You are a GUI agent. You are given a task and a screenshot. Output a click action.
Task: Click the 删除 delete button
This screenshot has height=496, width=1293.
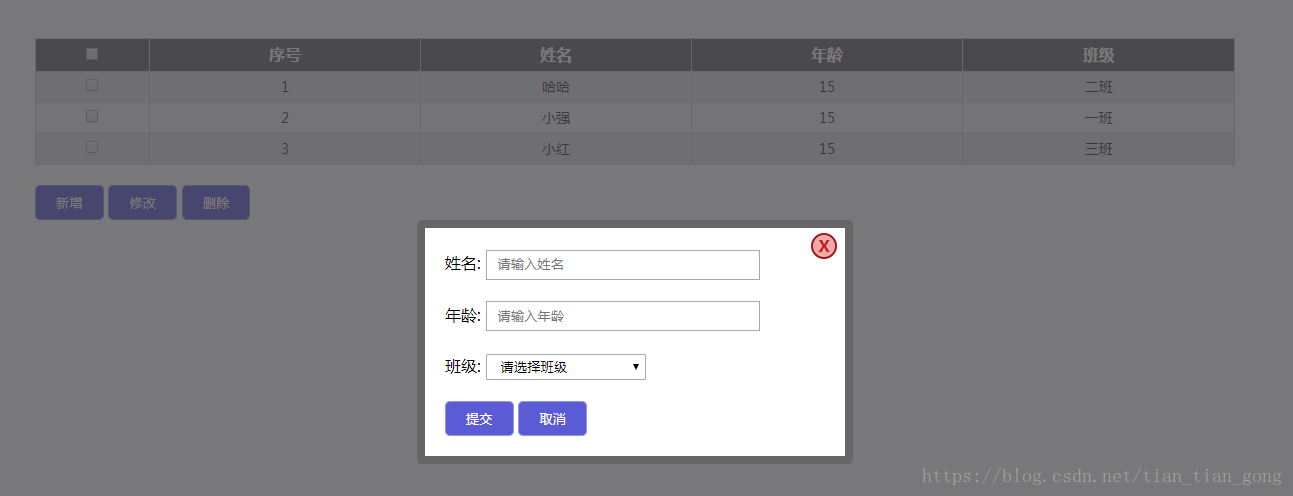pyautogui.click(x=216, y=203)
